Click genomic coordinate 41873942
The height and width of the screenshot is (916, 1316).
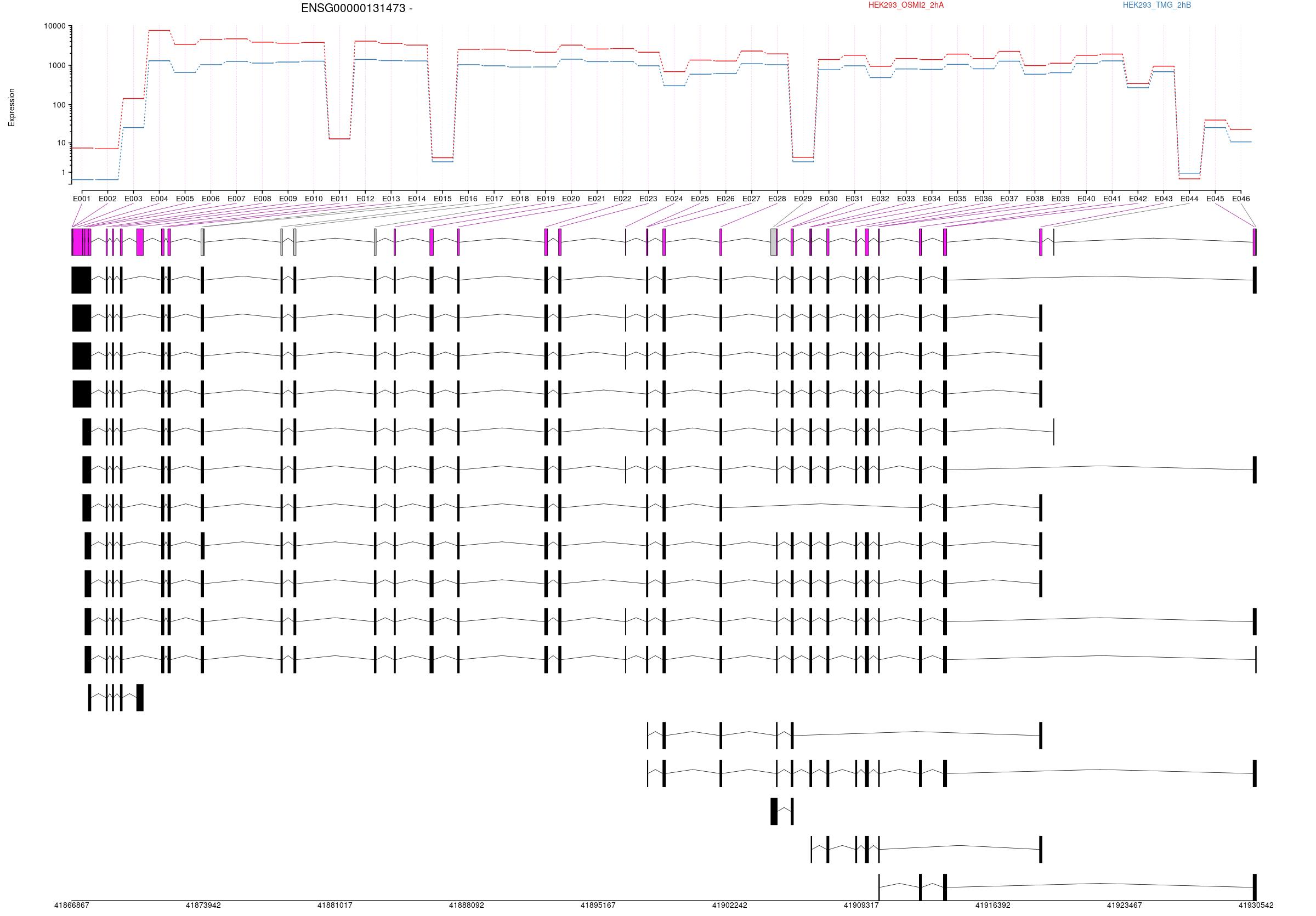point(203,906)
